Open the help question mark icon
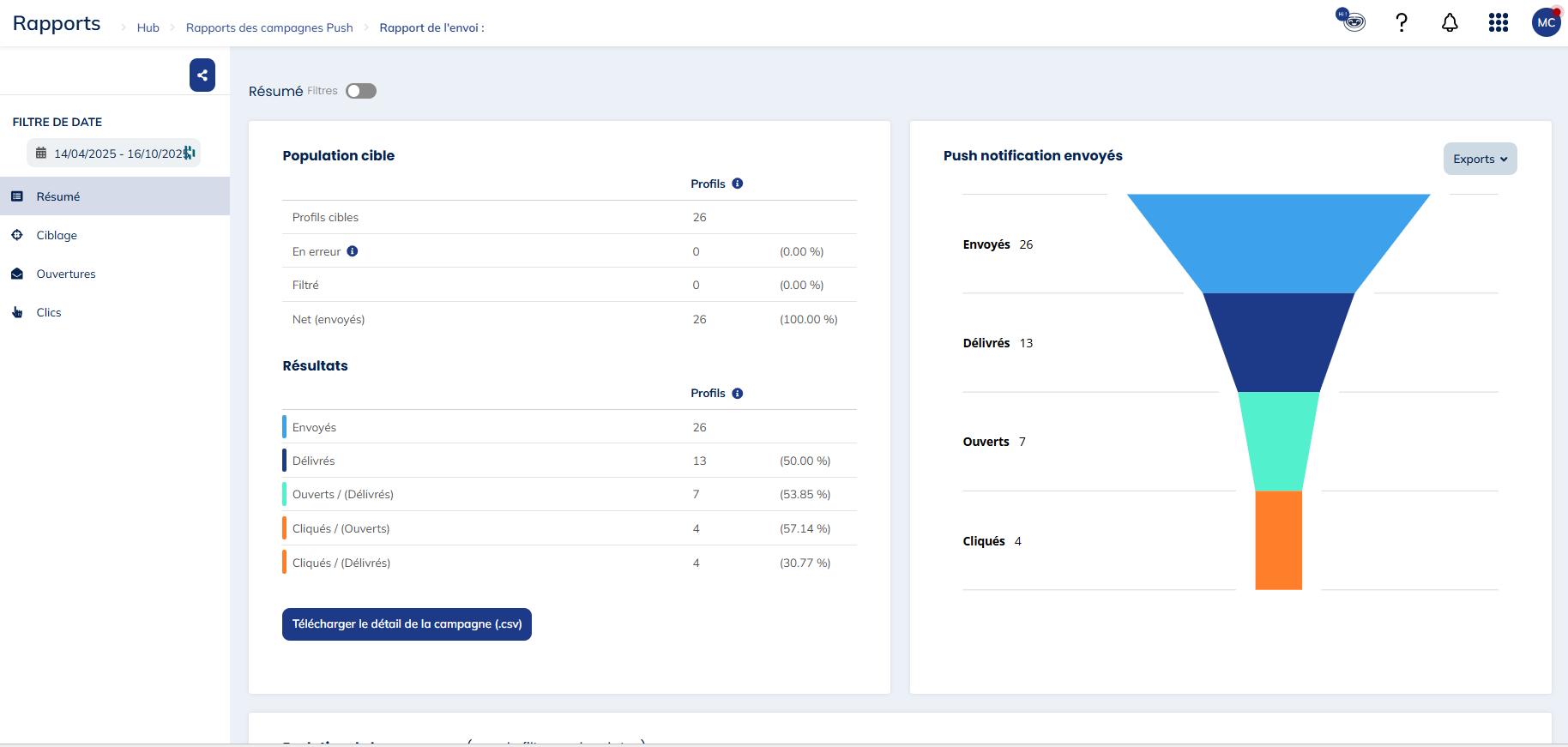The height and width of the screenshot is (747, 1568). [1402, 23]
